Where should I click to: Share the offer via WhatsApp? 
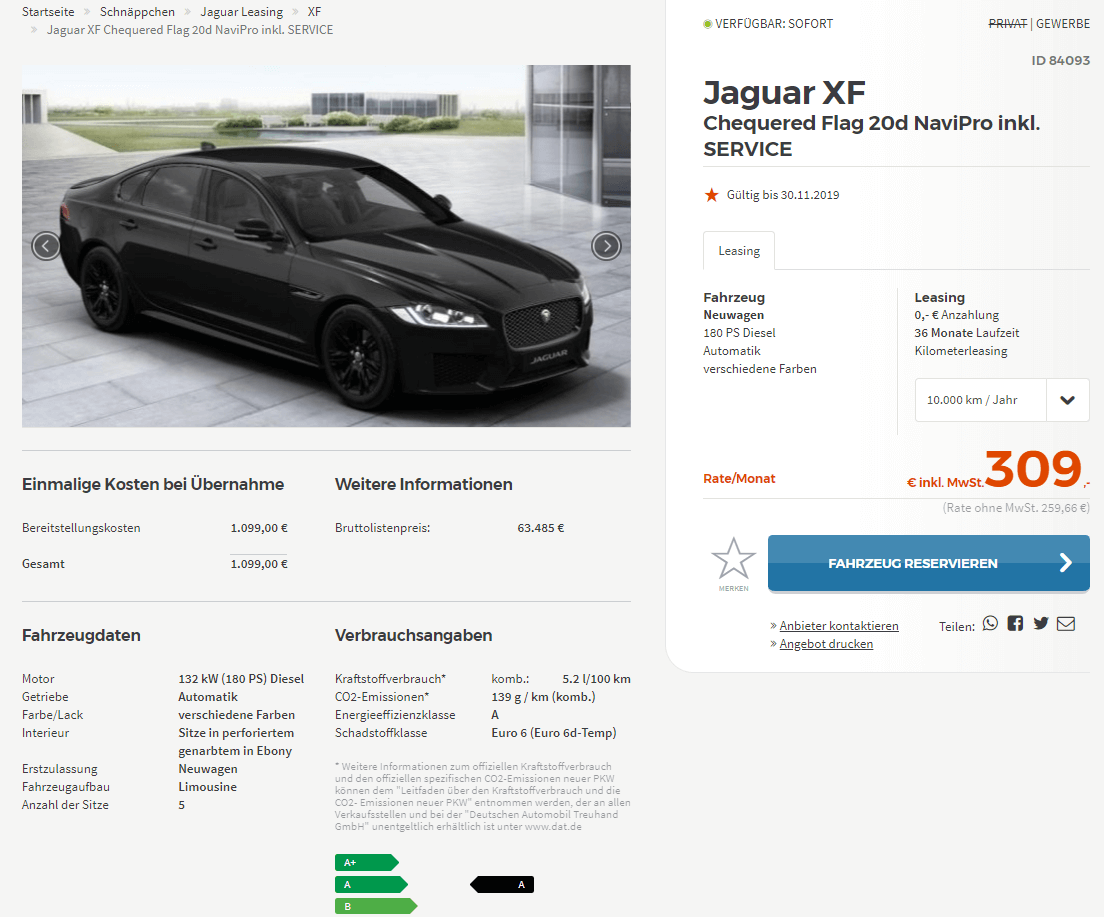tap(990, 623)
